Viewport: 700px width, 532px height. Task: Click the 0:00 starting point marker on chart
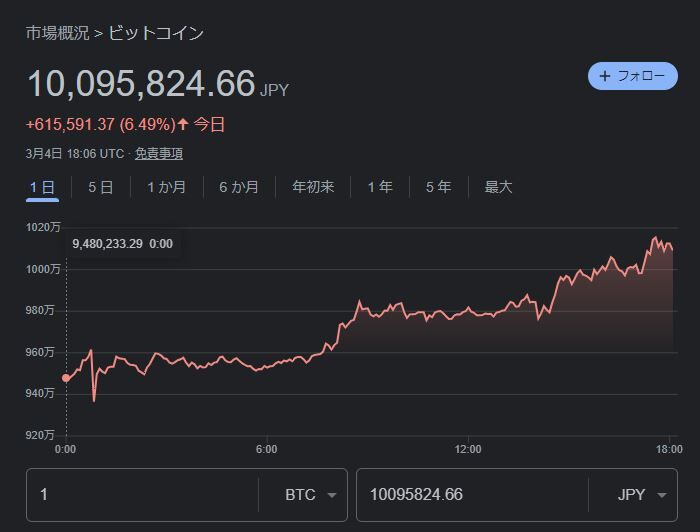click(66, 378)
